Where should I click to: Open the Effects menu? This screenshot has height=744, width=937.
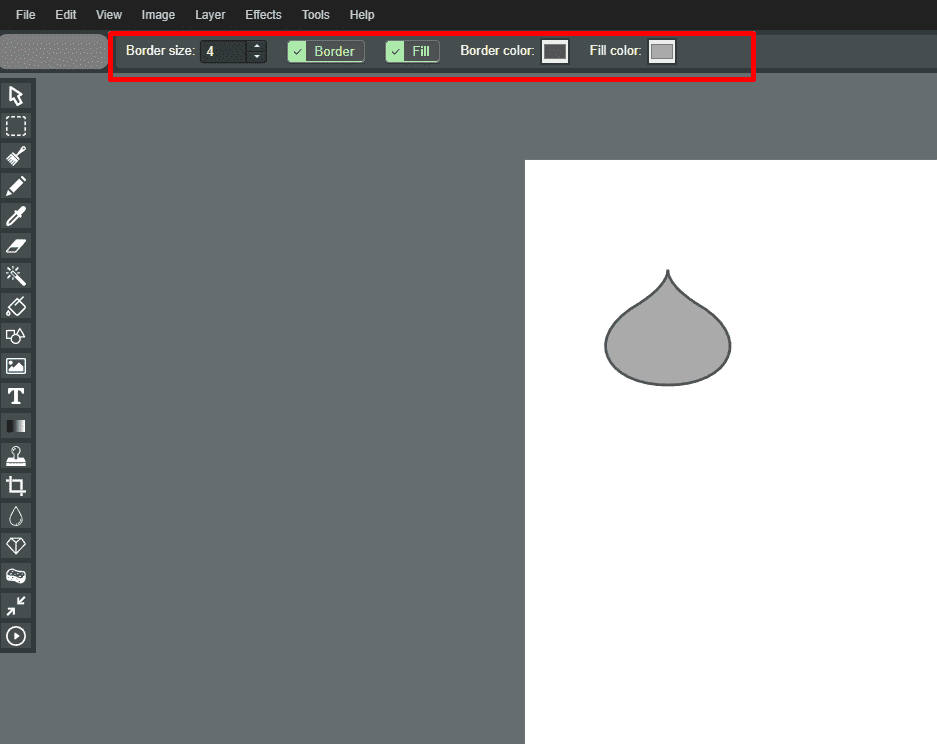coord(263,15)
